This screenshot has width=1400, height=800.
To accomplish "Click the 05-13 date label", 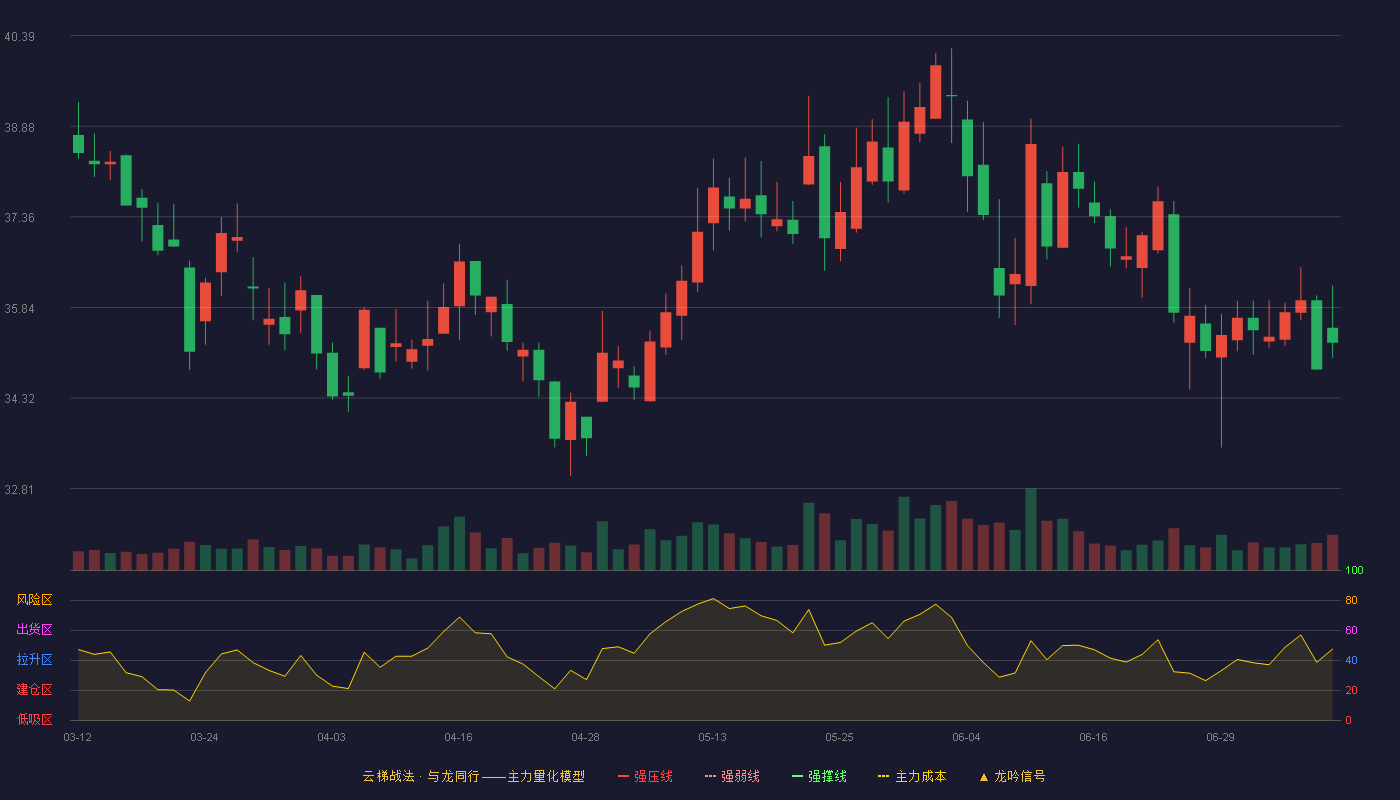I will [x=712, y=737].
